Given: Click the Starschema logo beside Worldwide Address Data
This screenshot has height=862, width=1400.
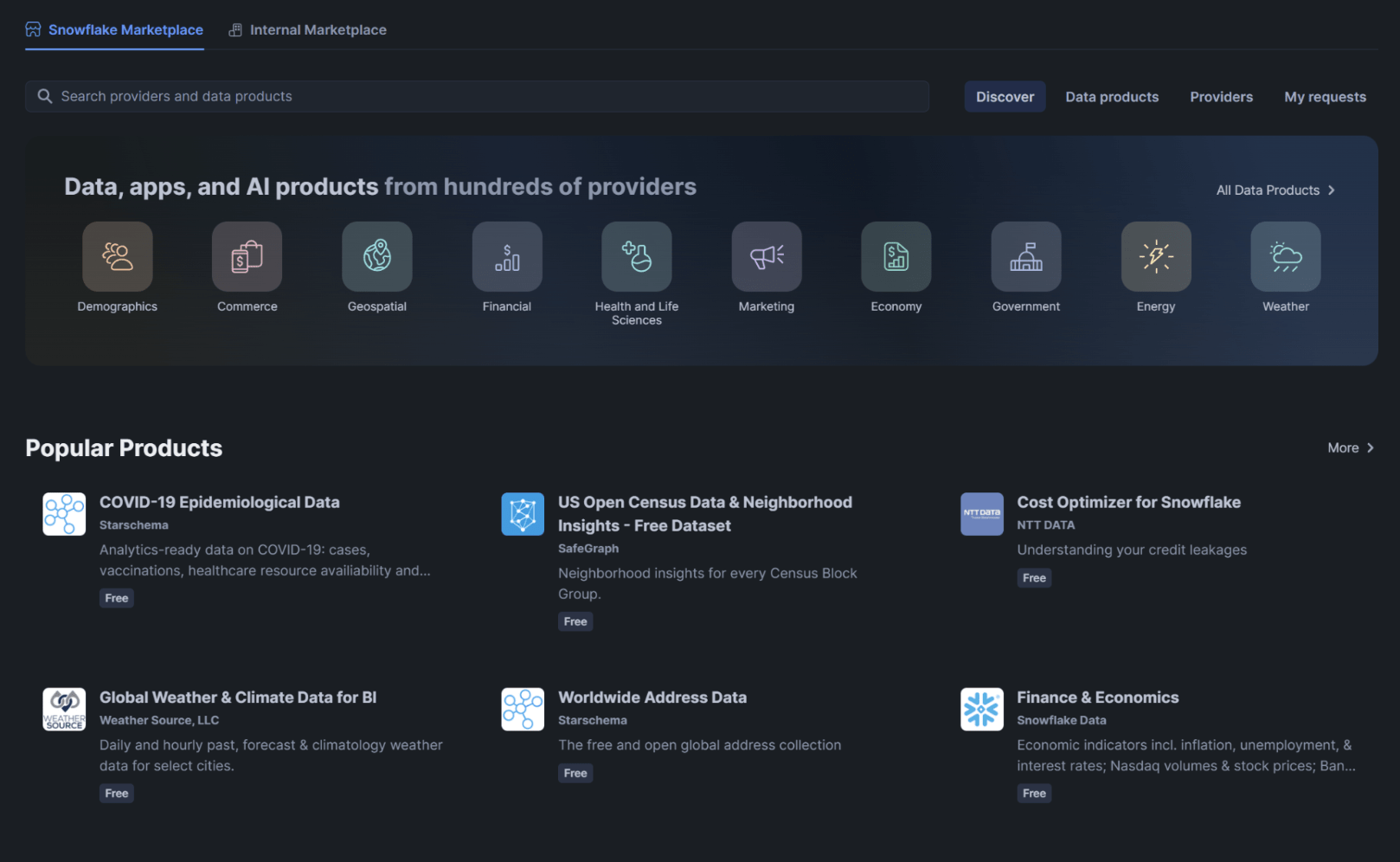Looking at the screenshot, I should 523,710.
